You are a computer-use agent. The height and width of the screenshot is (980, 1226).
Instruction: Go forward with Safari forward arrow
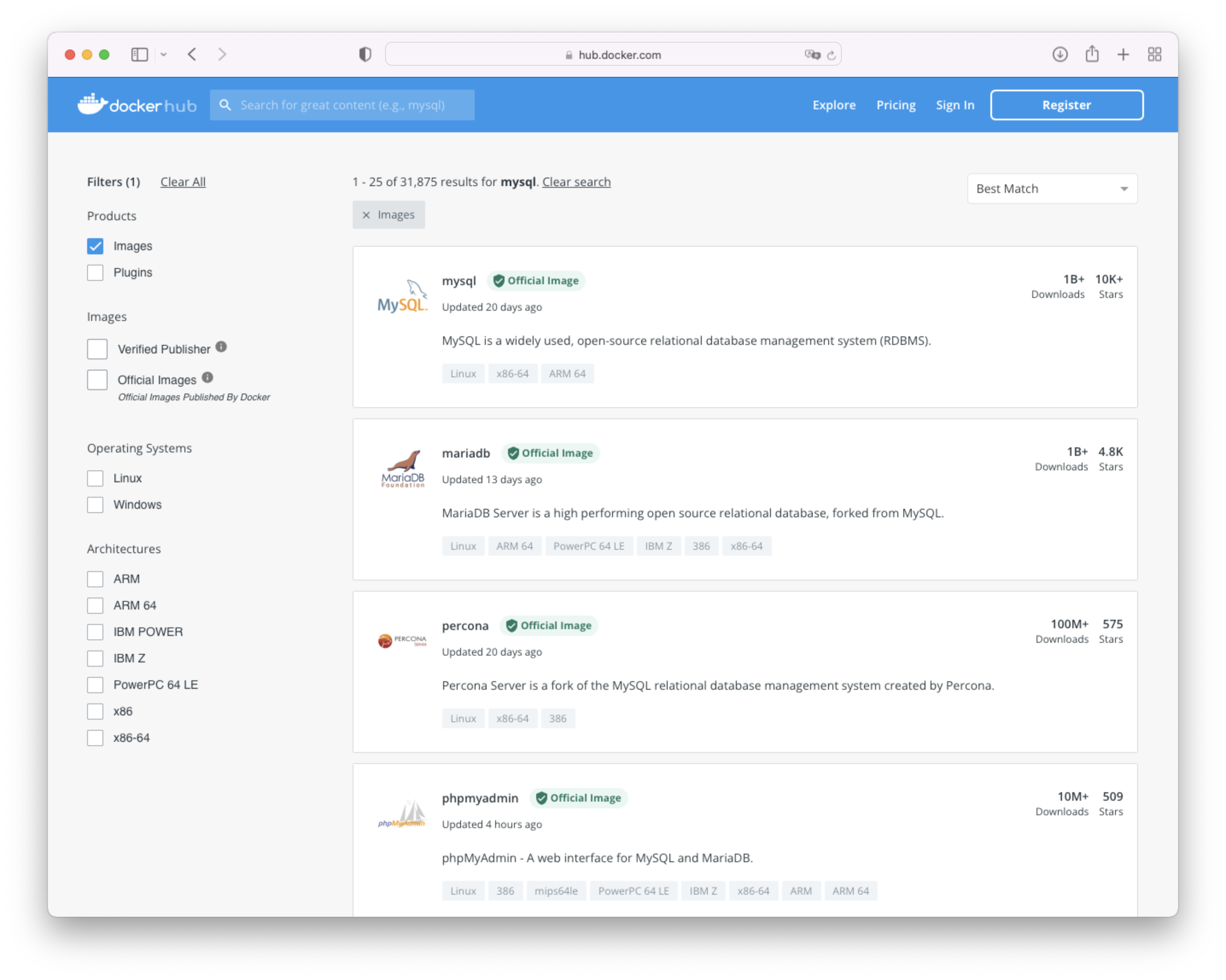click(x=222, y=55)
